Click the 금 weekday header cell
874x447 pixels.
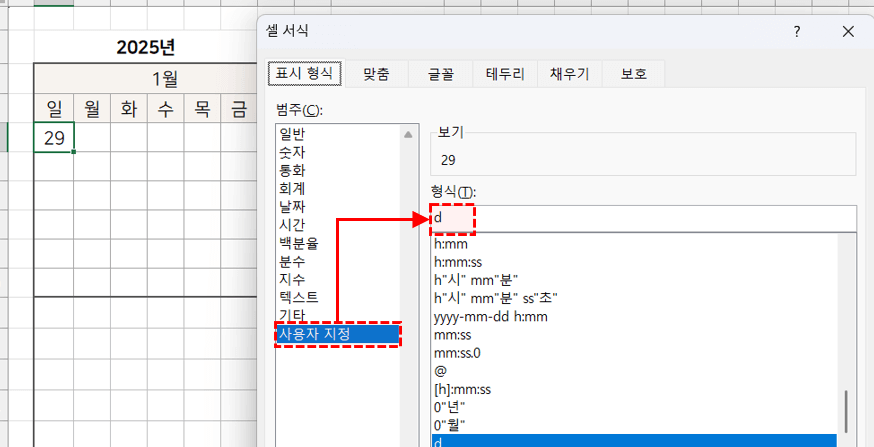point(239,109)
